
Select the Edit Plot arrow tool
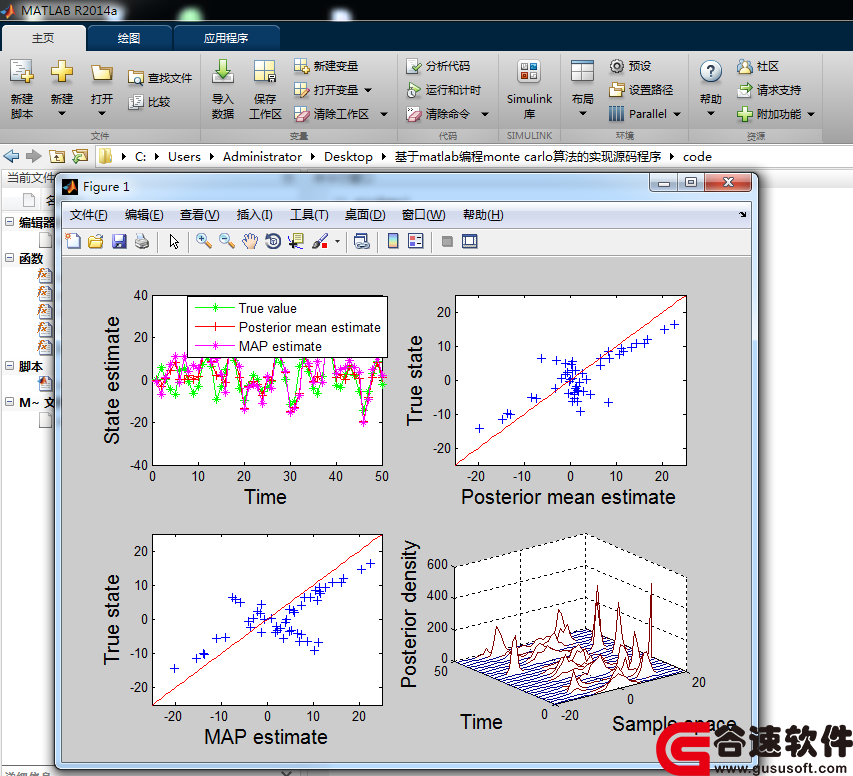pos(174,241)
